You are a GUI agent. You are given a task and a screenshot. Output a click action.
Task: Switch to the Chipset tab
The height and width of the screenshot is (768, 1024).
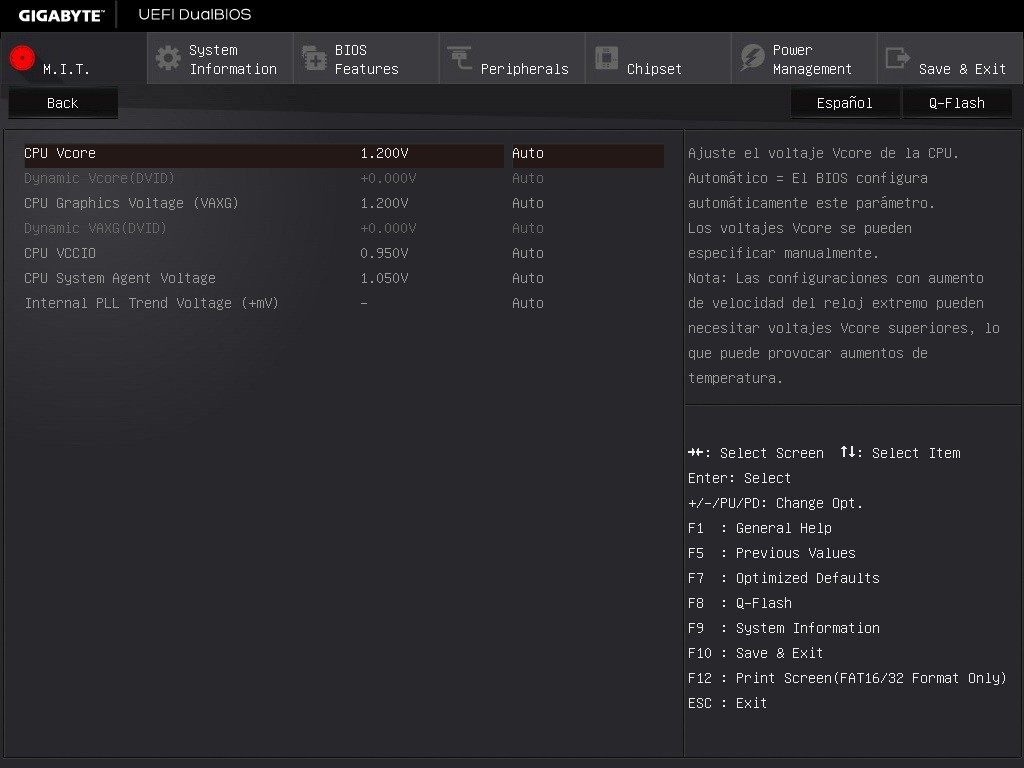click(657, 58)
